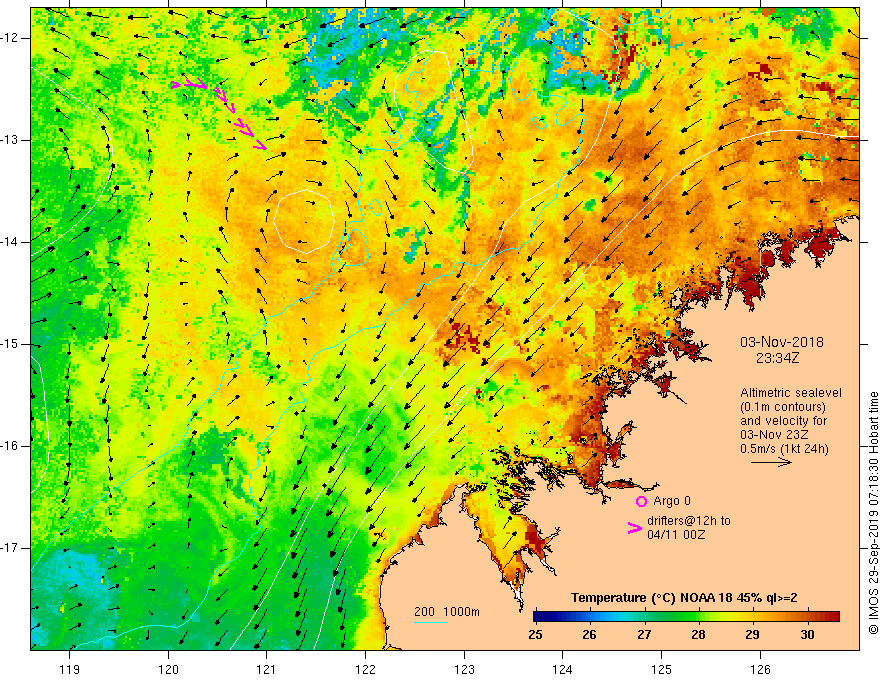The width and height of the screenshot is (880, 680).
Task: Click the 121 longitude axis label
Action: tap(267, 669)
